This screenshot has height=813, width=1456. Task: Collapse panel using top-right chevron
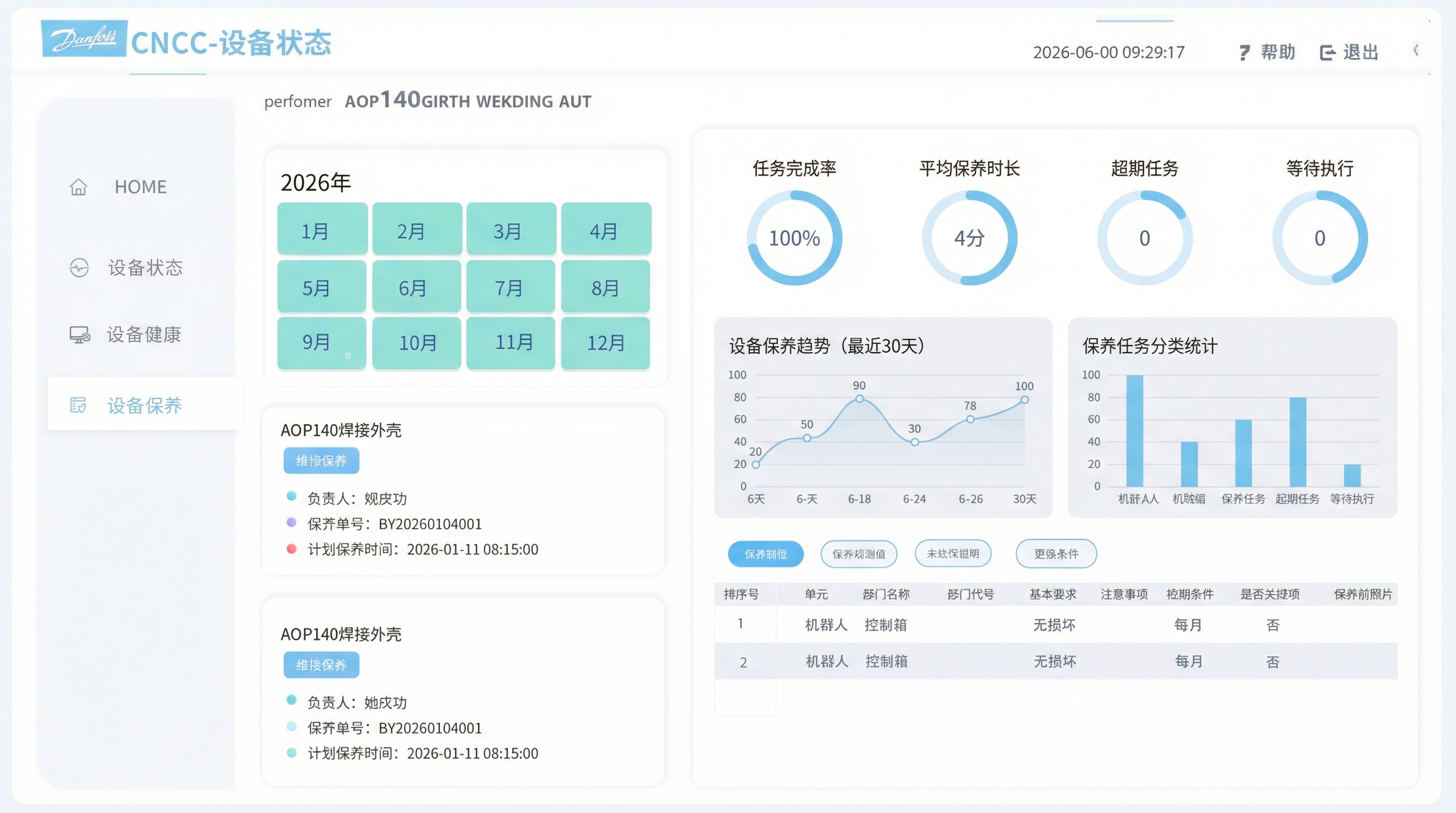1416,50
